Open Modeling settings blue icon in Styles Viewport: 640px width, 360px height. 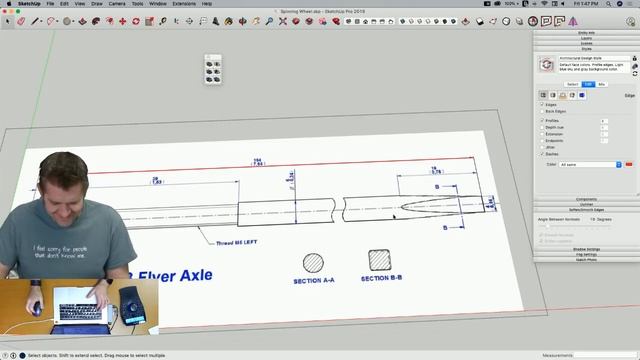tap(582, 95)
